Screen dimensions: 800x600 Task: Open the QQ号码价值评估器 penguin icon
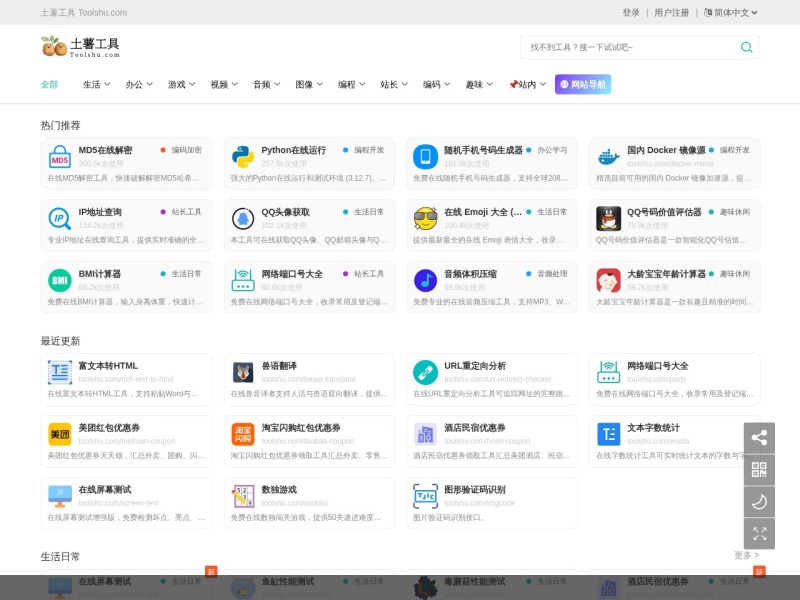pos(609,218)
